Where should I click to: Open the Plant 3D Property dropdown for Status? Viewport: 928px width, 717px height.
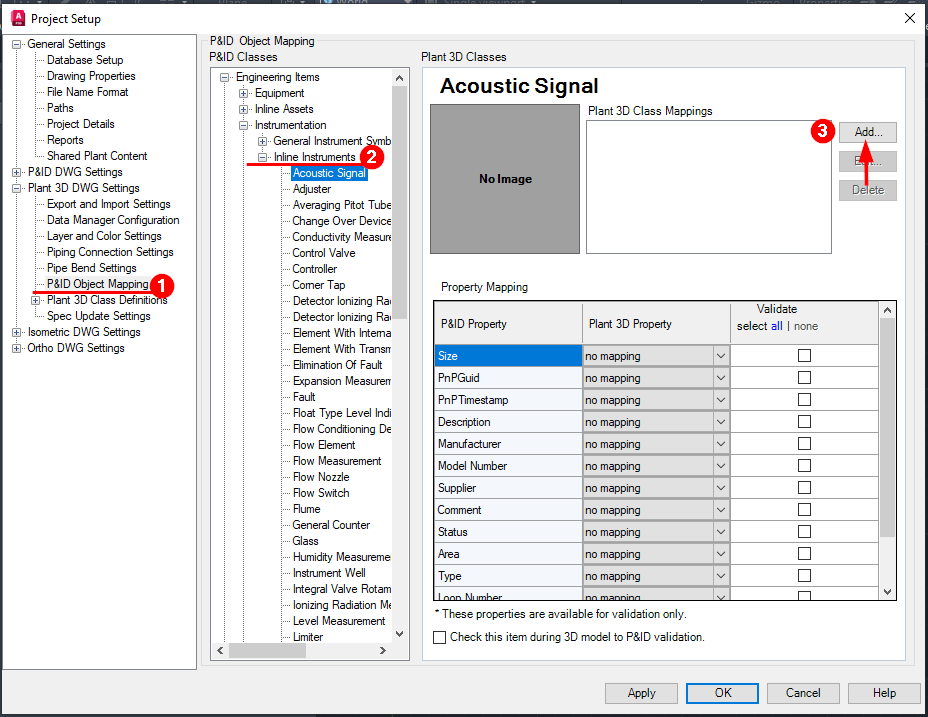click(719, 531)
